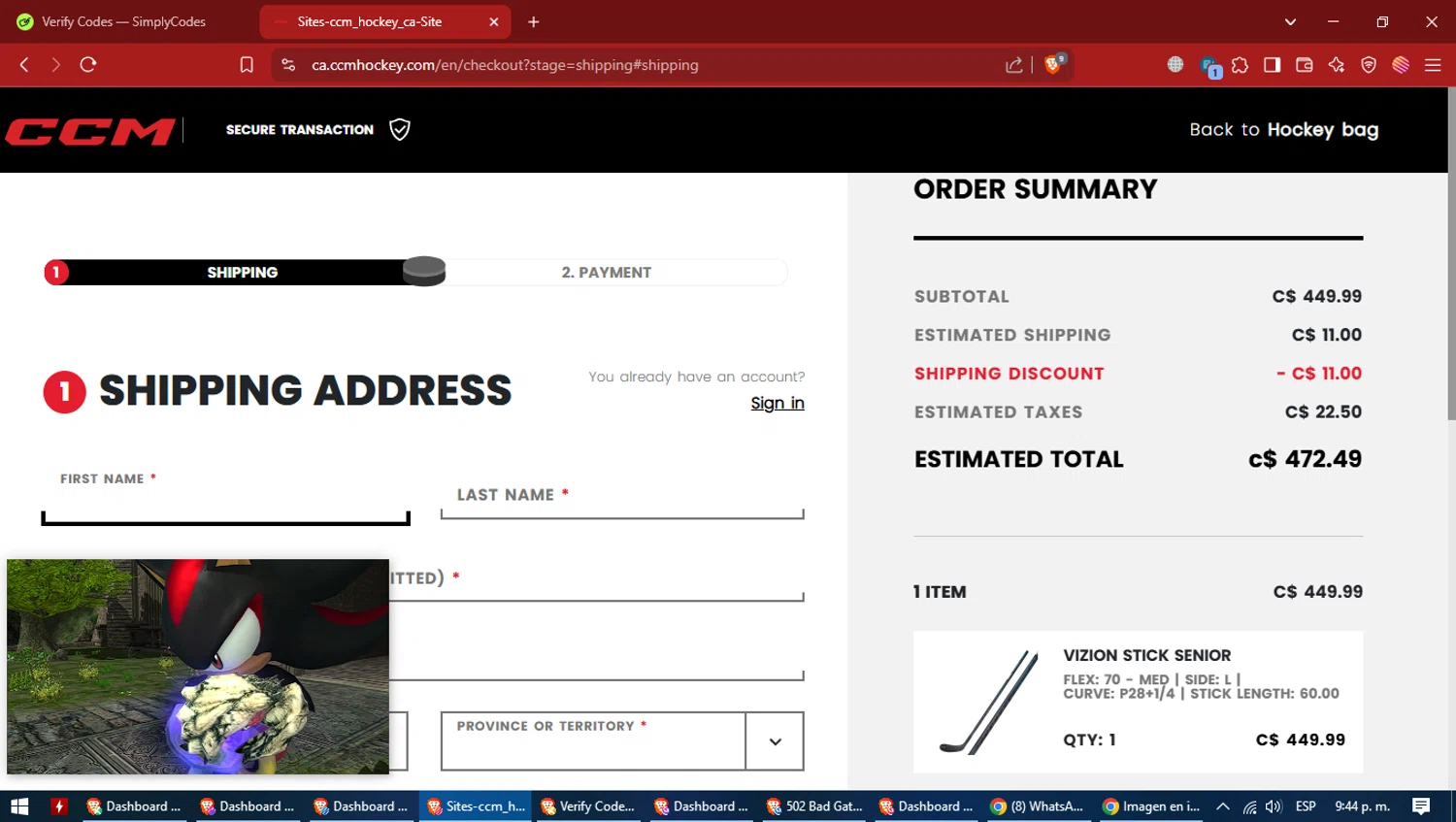Click the Province dropdown arrow
This screenshot has width=1456, height=822.
tap(775, 741)
